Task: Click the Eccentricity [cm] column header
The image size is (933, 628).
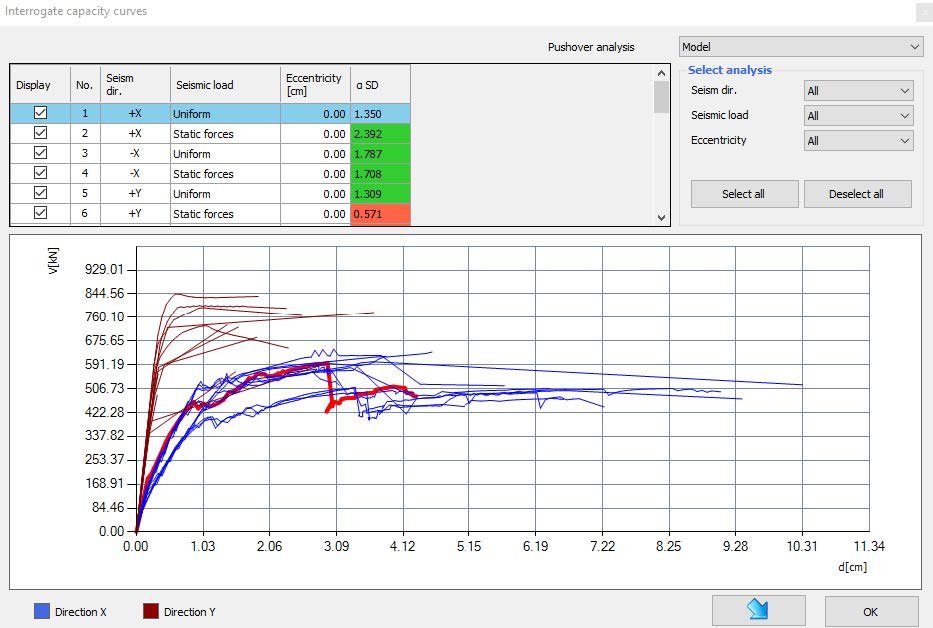Action: click(315, 85)
